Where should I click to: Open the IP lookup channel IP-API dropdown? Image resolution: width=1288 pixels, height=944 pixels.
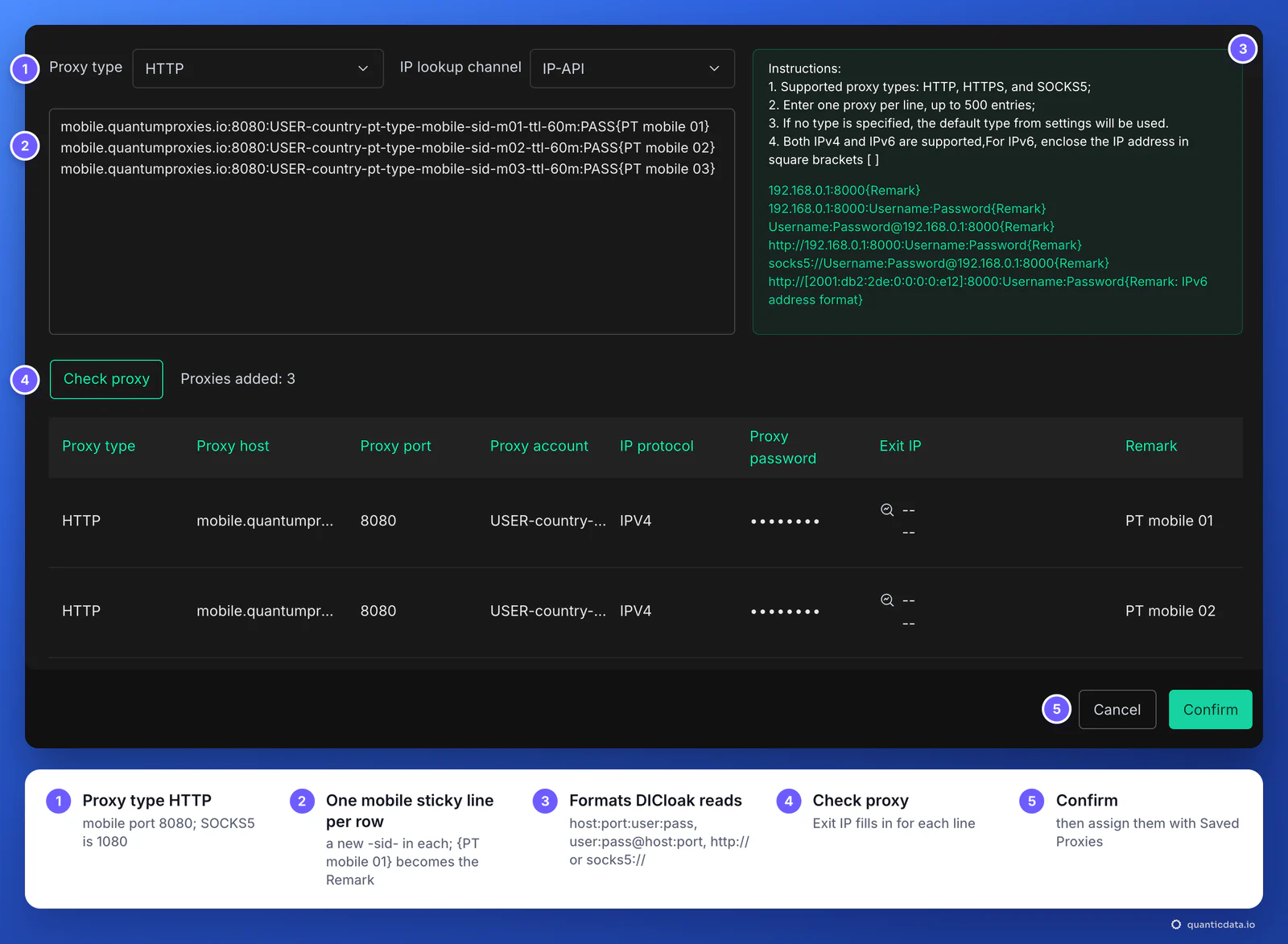click(632, 68)
